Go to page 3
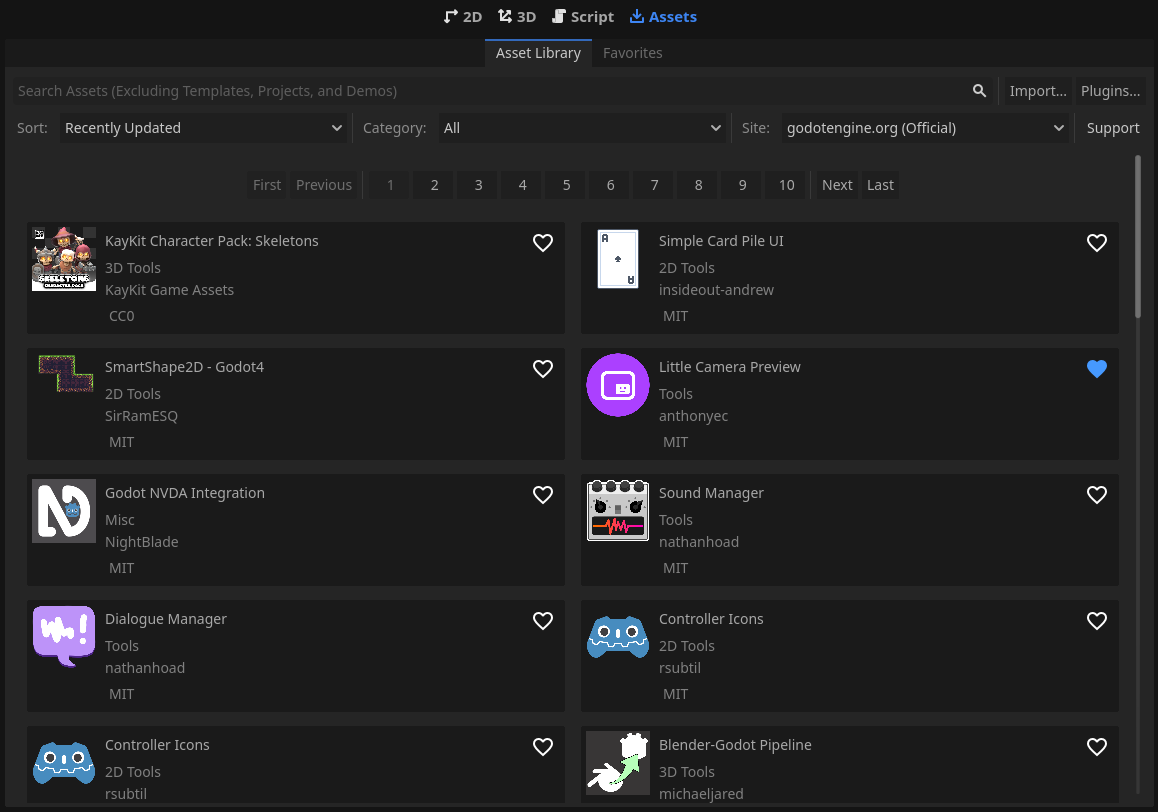 coord(479,185)
